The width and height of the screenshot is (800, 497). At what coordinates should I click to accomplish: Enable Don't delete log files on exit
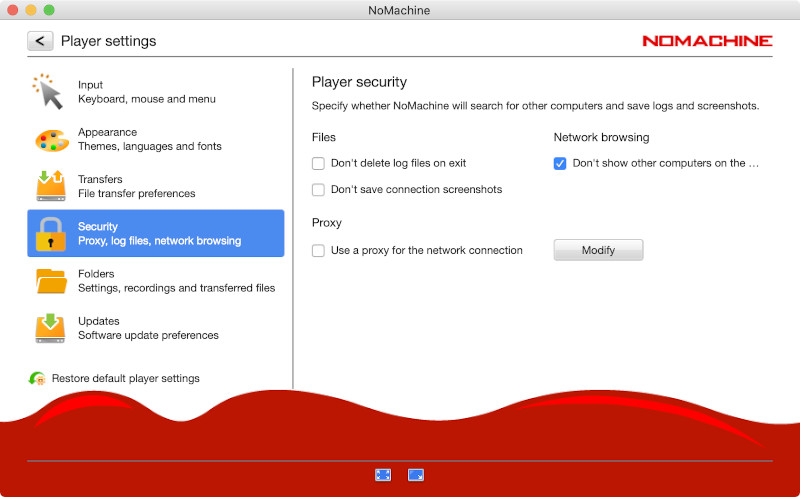click(x=318, y=163)
